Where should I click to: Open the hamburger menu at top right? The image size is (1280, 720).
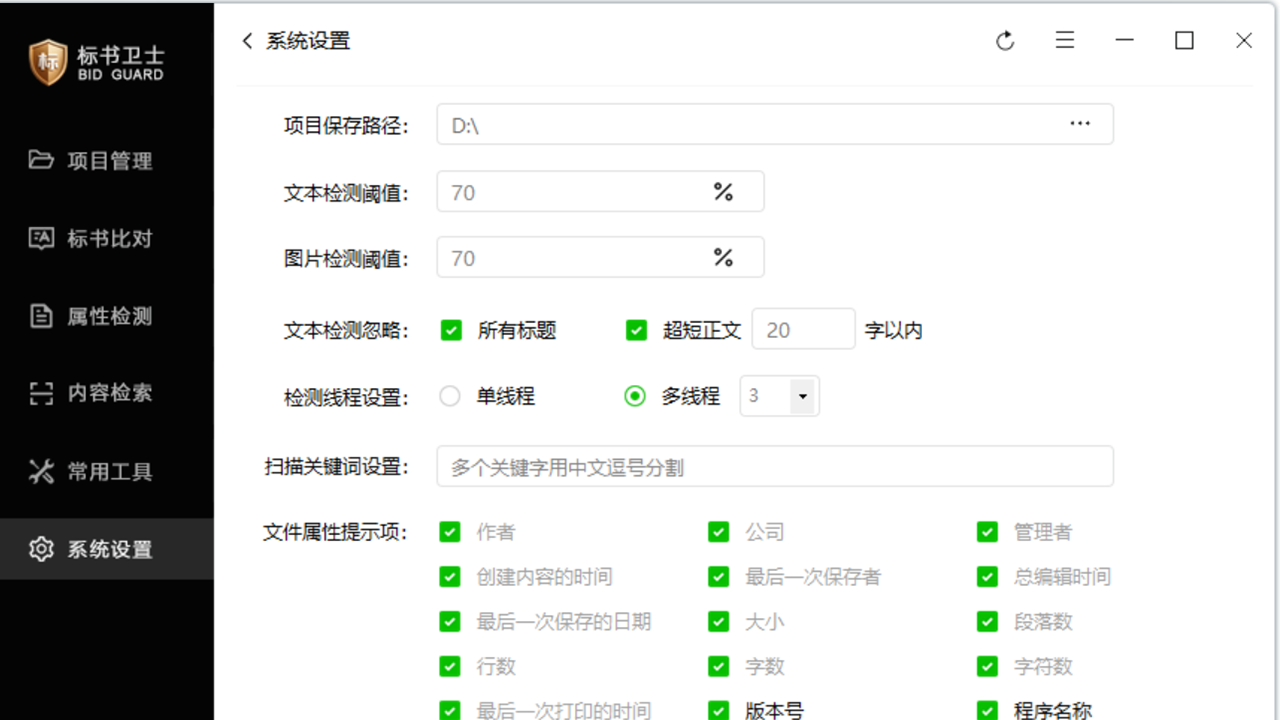click(1065, 40)
